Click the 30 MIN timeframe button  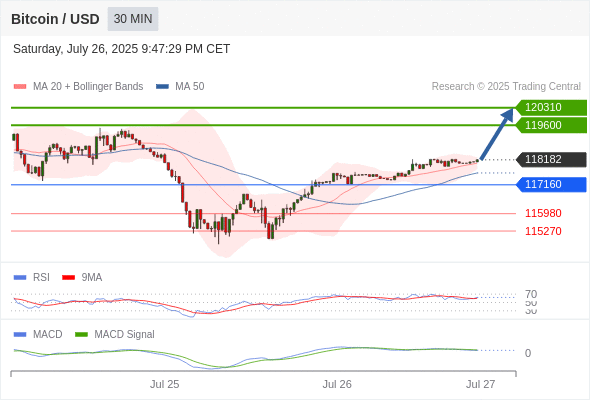(x=133, y=19)
